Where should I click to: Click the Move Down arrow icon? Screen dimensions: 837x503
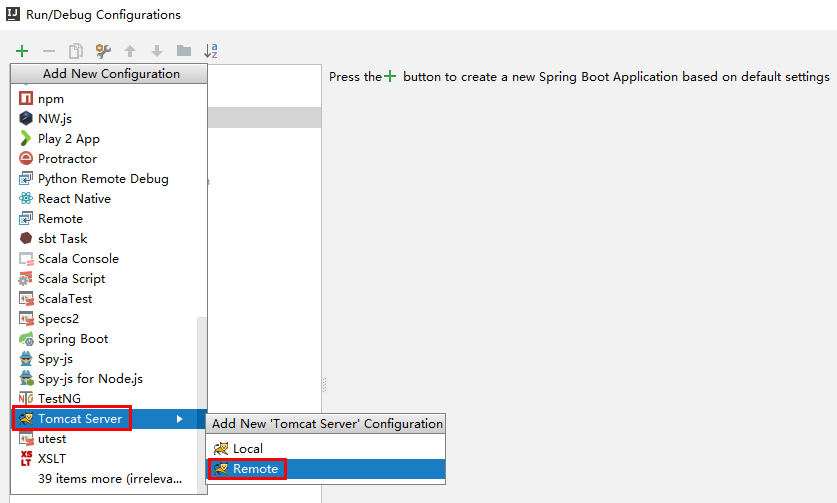[156, 51]
